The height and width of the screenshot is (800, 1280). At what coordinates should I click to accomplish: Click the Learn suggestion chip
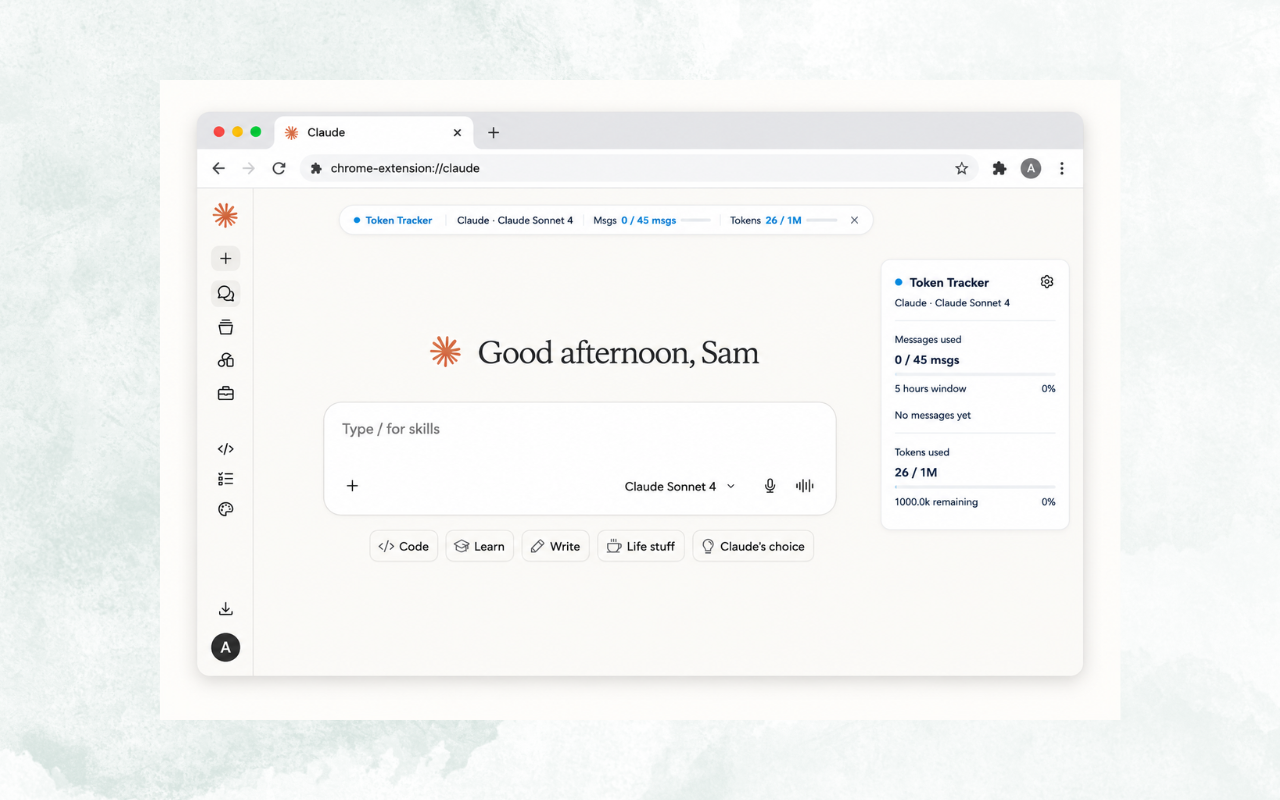click(480, 546)
